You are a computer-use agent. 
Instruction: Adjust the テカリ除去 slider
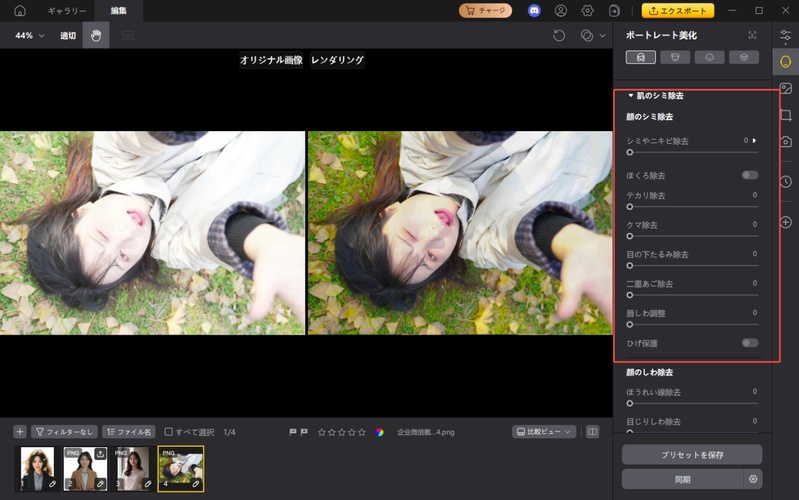[x=694, y=206]
